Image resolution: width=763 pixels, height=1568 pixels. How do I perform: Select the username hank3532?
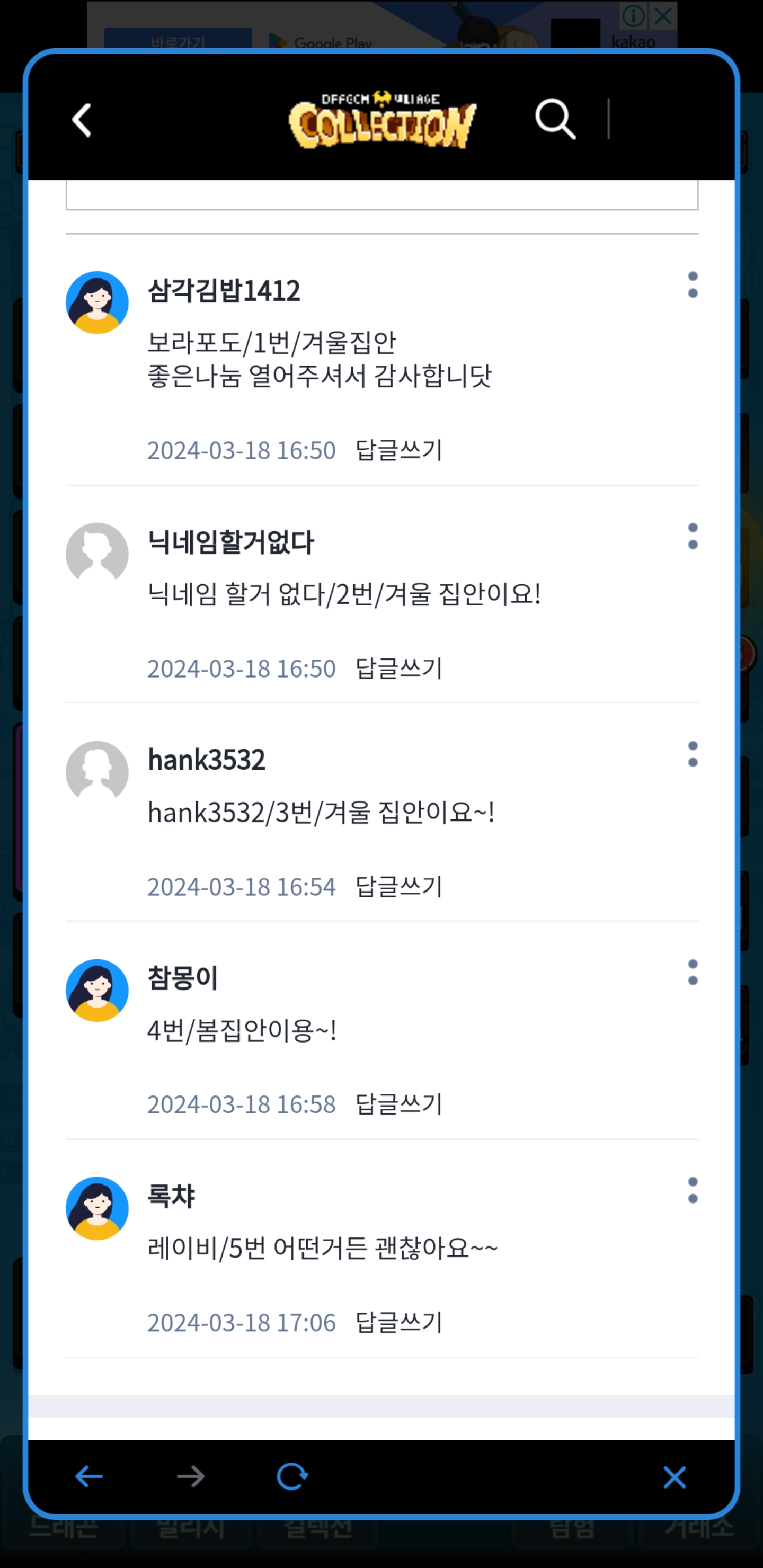click(x=207, y=760)
